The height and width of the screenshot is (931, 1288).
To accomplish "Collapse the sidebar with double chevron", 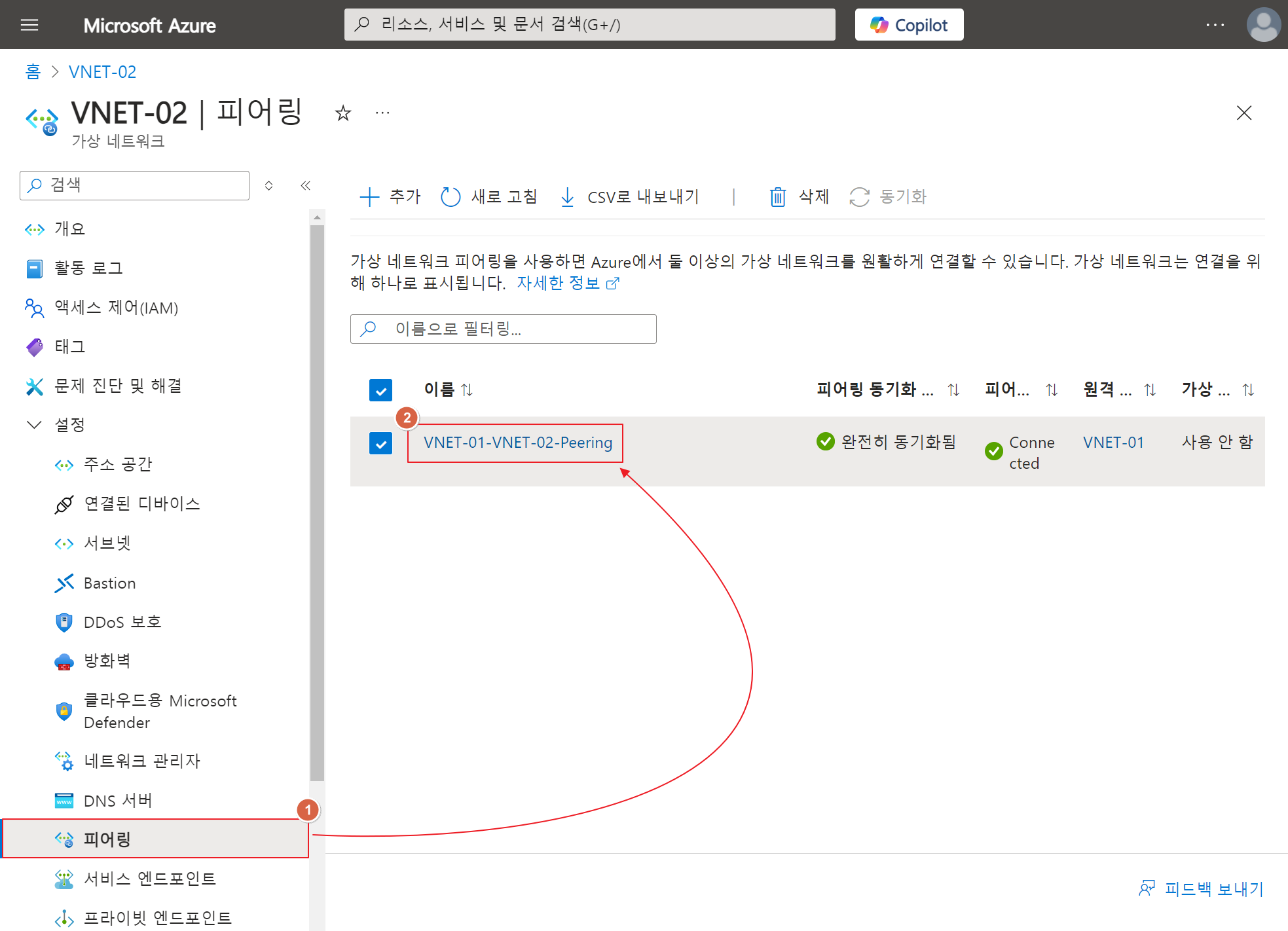I will point(305,185).
